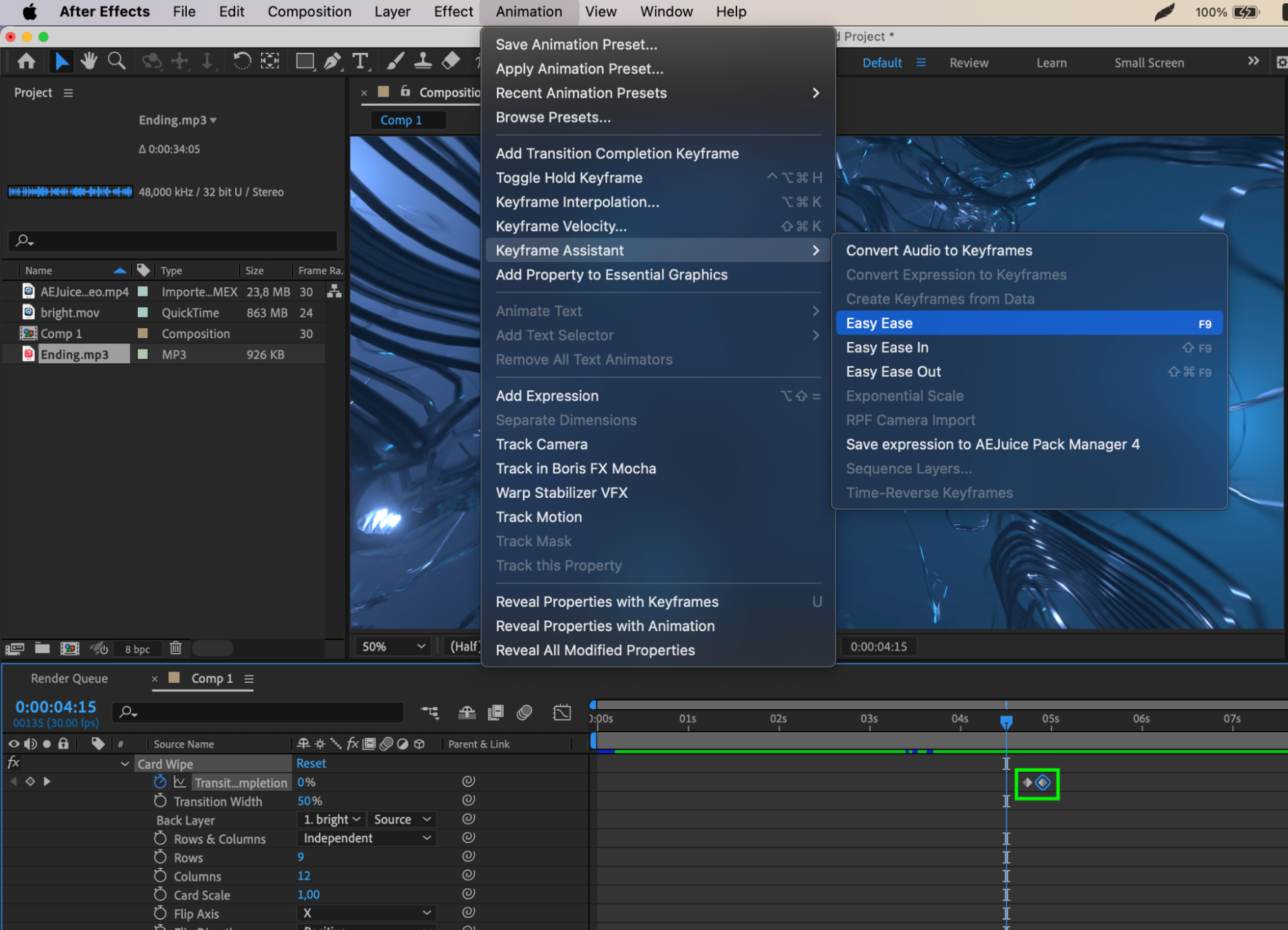Click trash icon in Project panel
Image resolution: width=1288 pixels, height=930 pixels.
coord(175,648)
